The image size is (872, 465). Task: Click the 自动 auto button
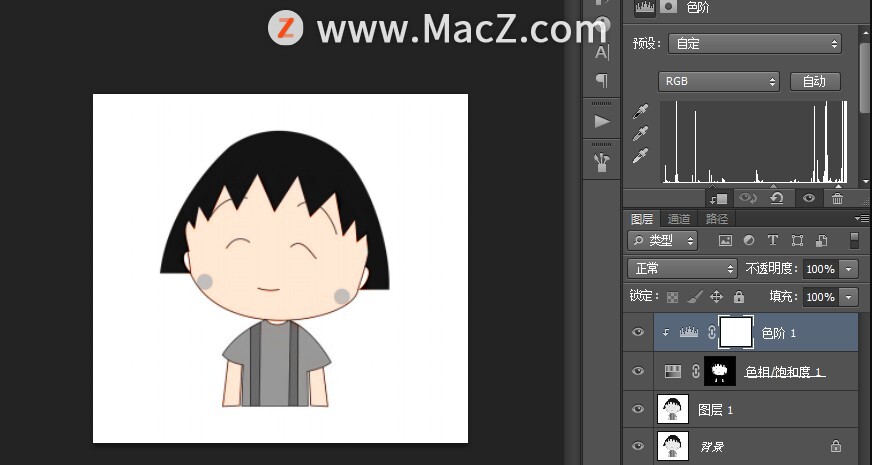[815, 82]
